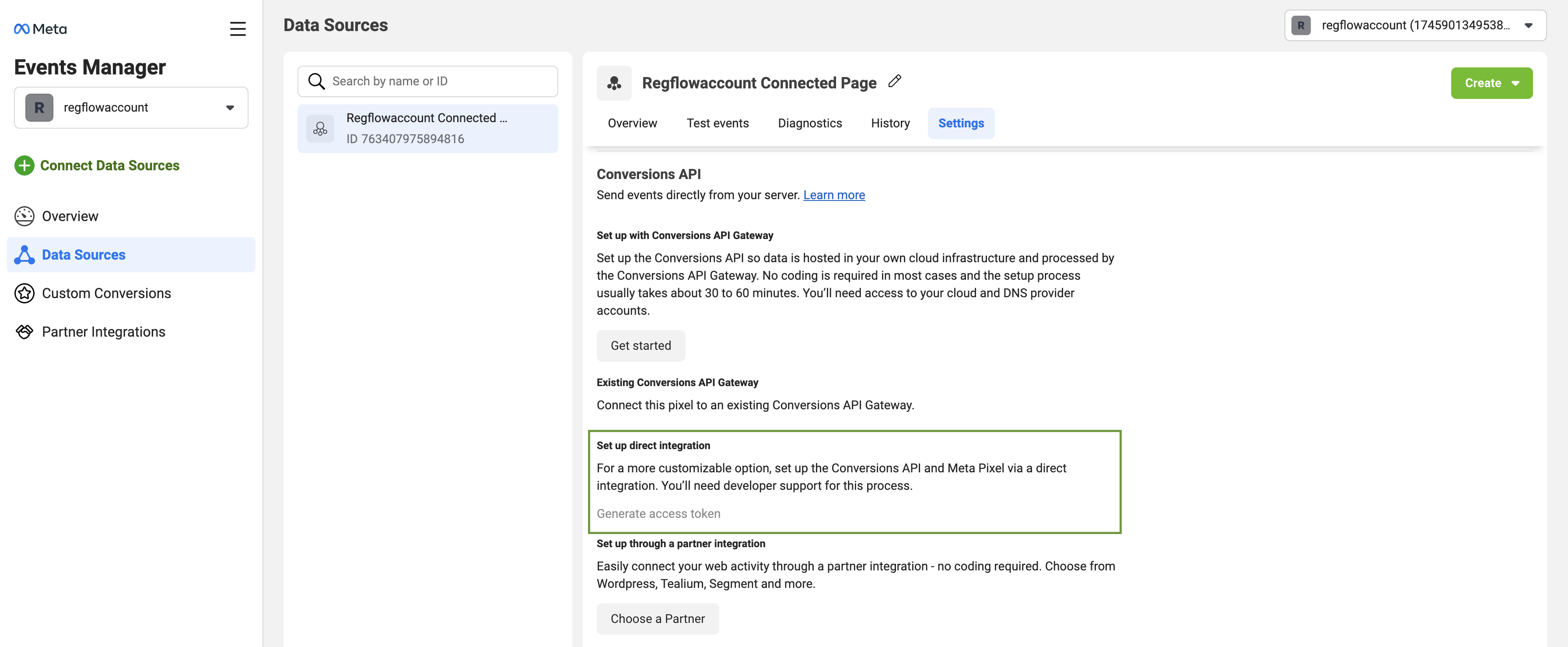
Task: Click the Regflowaccount Connected Page header icon
Action: point(614,83)
